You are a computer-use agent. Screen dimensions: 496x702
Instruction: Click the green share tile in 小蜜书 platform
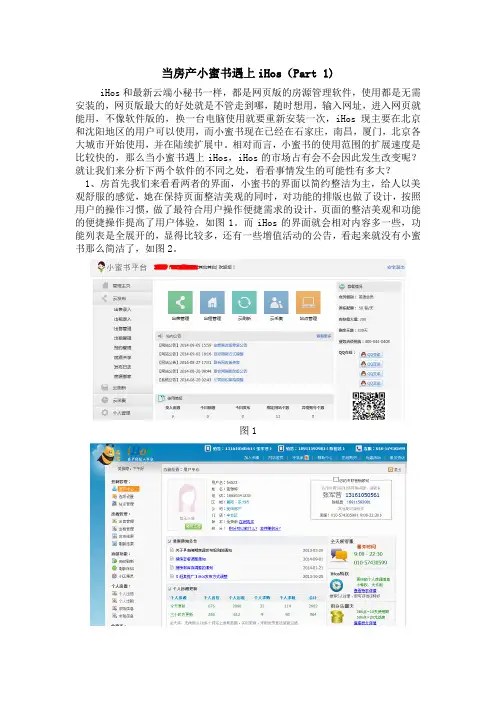click(x=180, y=303)
